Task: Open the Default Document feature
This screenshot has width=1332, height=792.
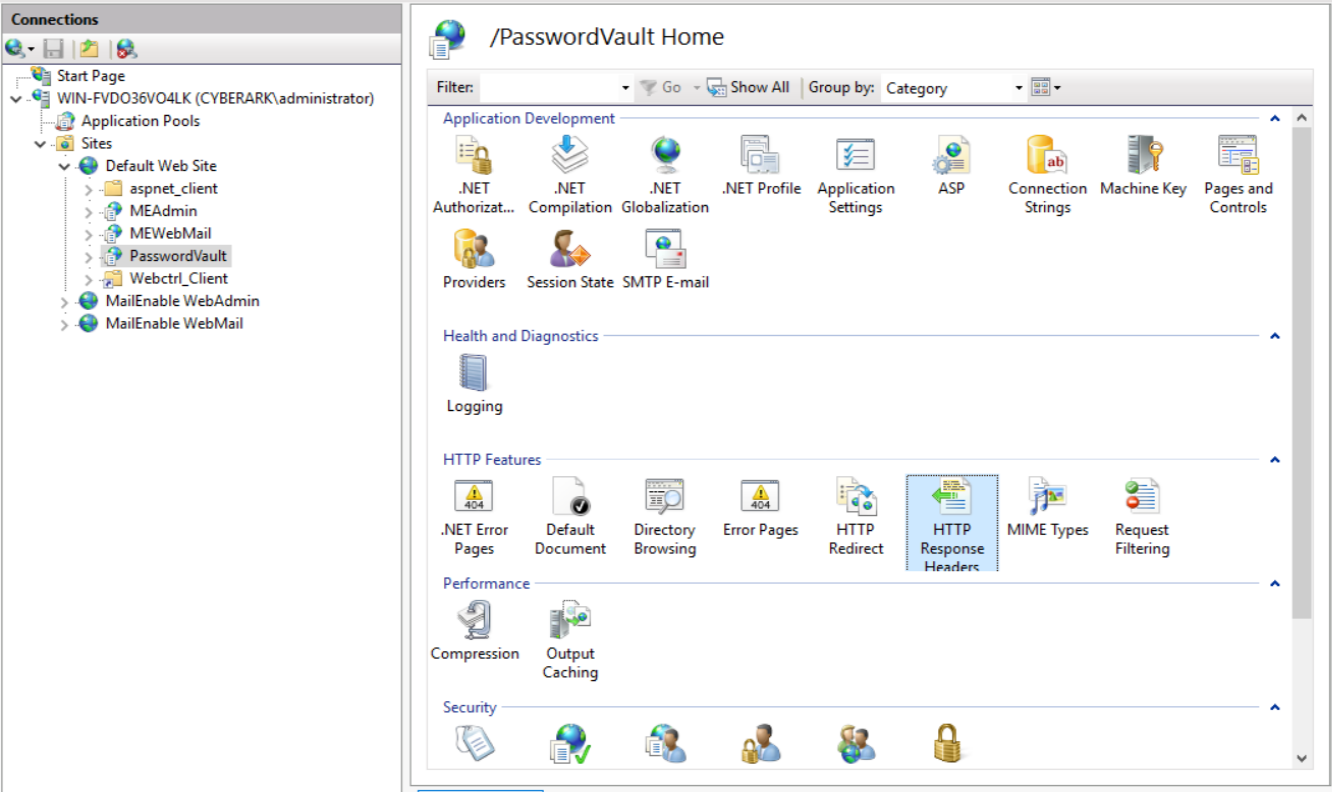Action: tap(570, 516)
